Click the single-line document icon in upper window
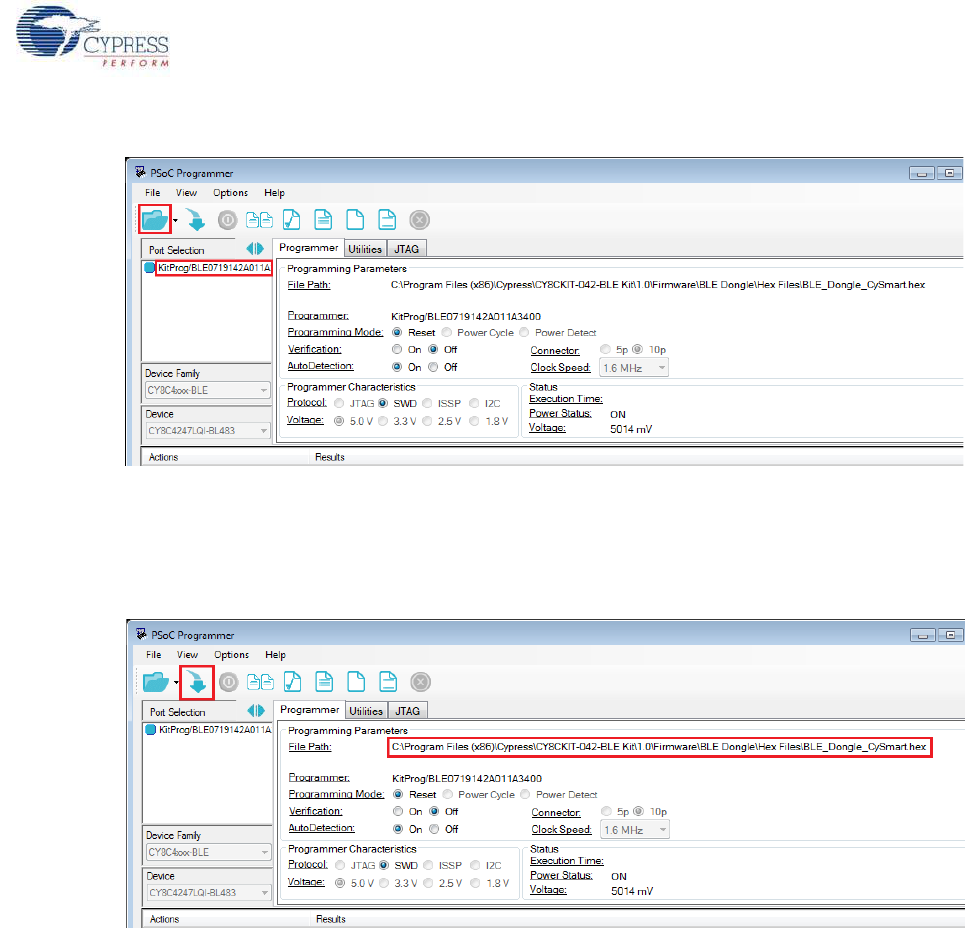The width and height of the screenshot is (965, 928). [387, 220]
